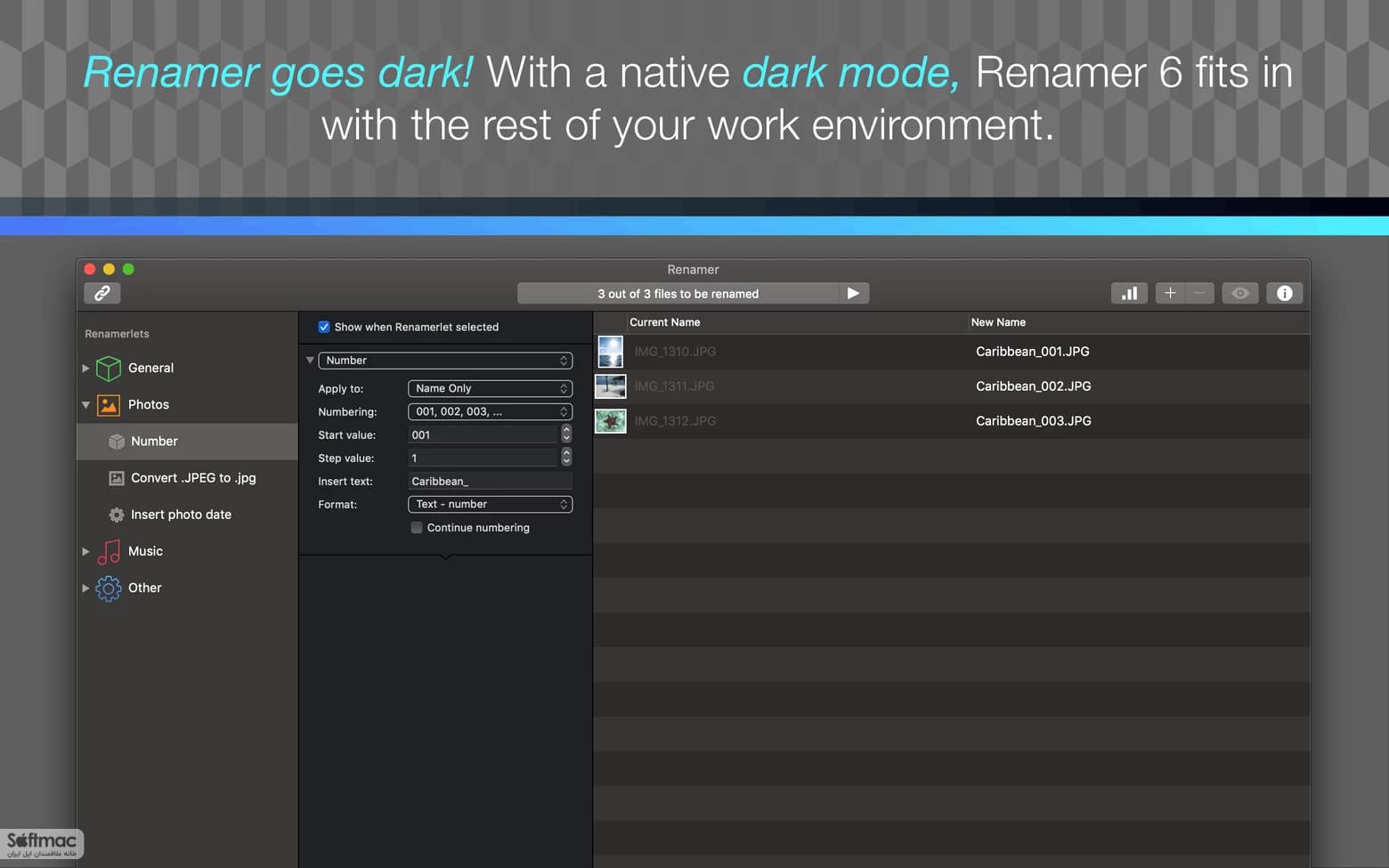The height and width of the screenshot is (868, 1389).
Task: Click new name Caribbean_002.JPG
Action: (1034, 386)
